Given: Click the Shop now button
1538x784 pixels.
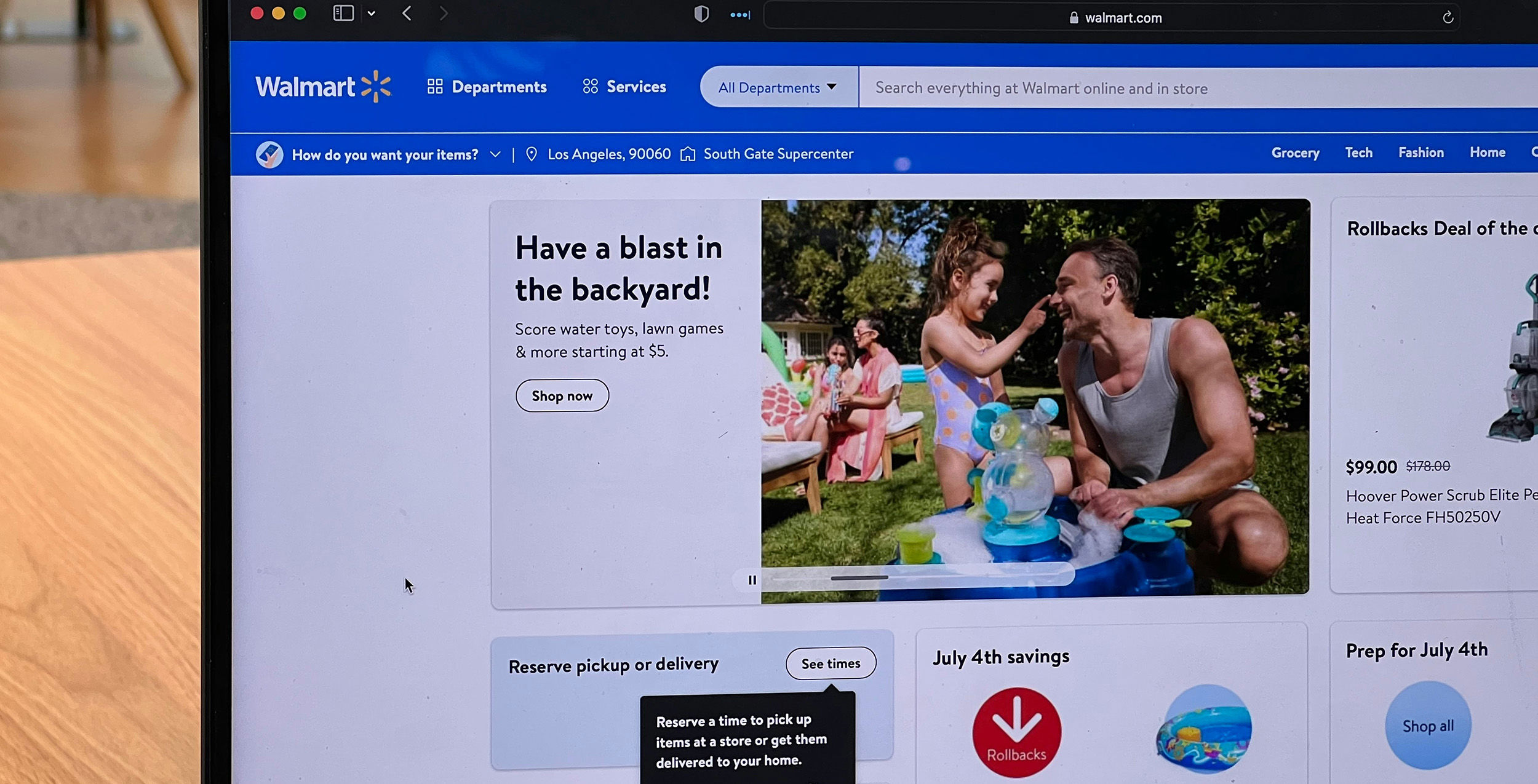Looking at the screenshot, I should (x=562, y=395).
